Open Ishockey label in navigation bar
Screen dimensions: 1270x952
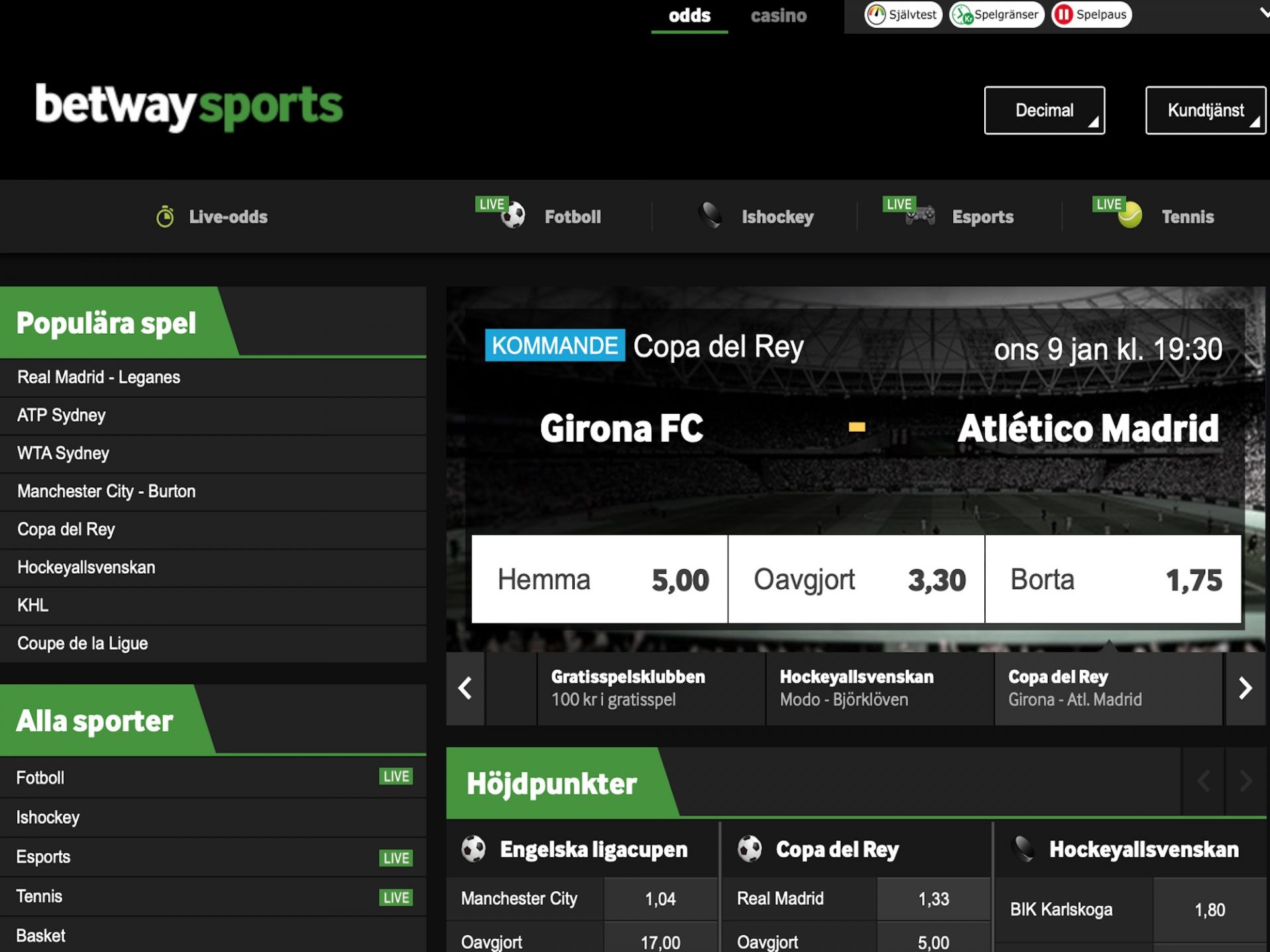coord(778,217)
